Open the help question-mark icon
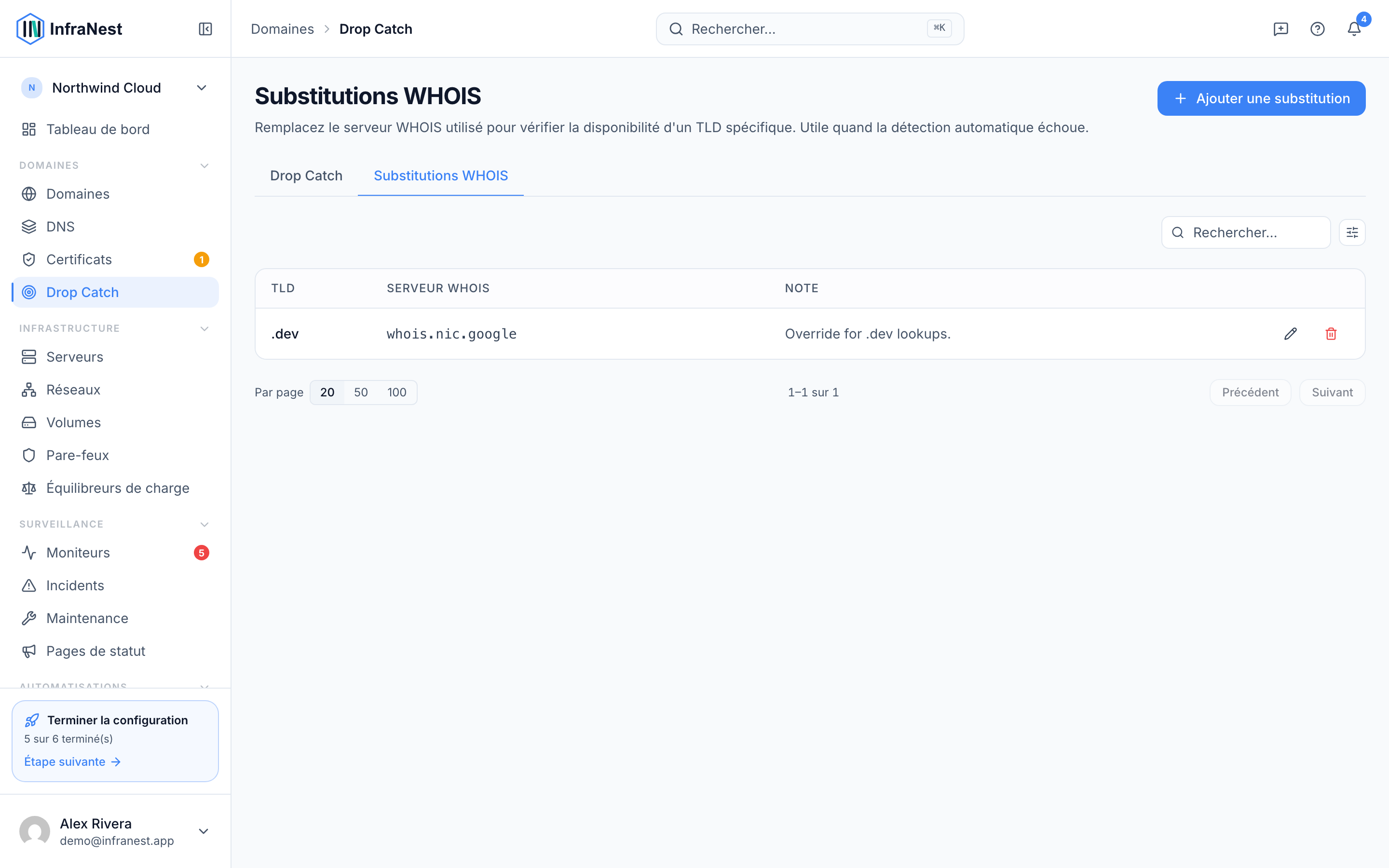Screen dimensions: 1389x868 coord(1317,29)
